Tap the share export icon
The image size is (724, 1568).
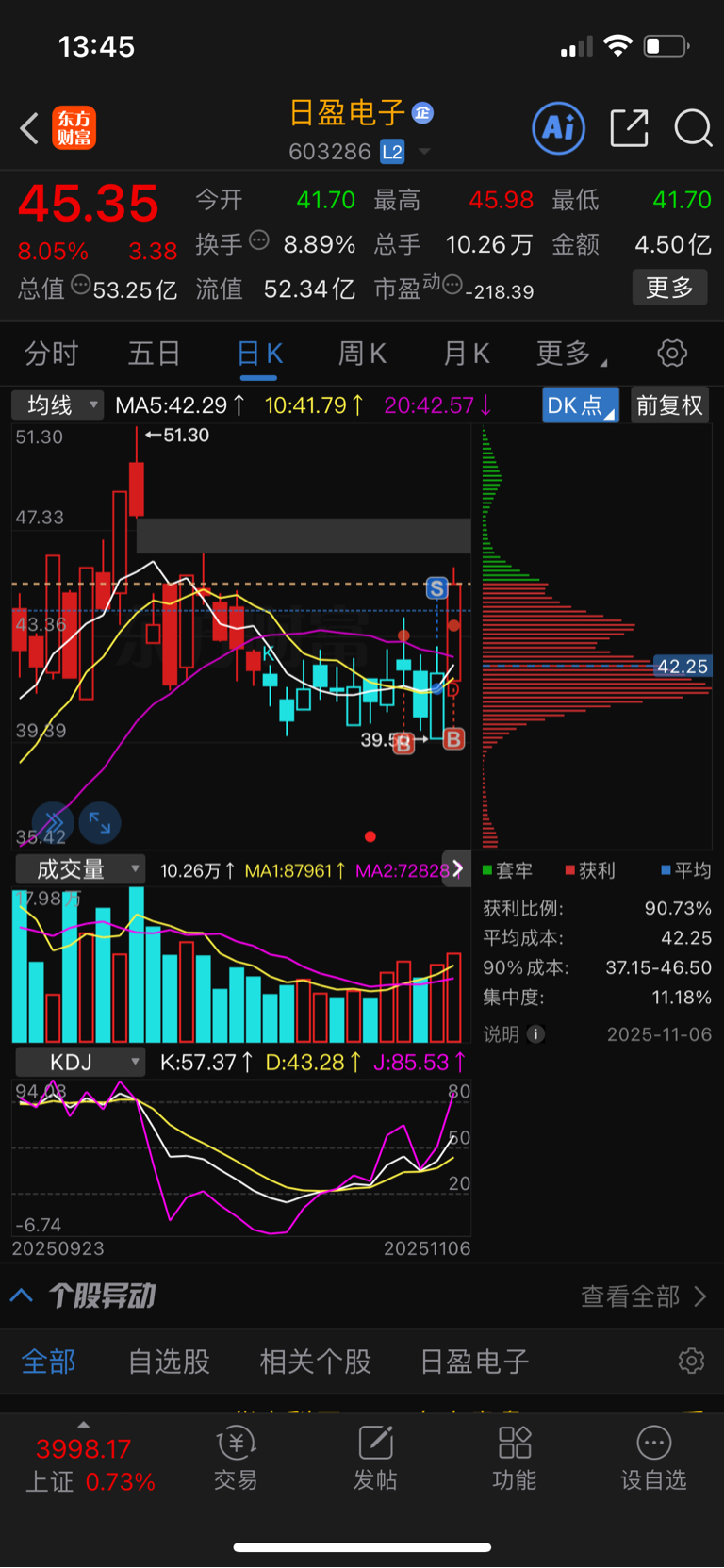629,128
